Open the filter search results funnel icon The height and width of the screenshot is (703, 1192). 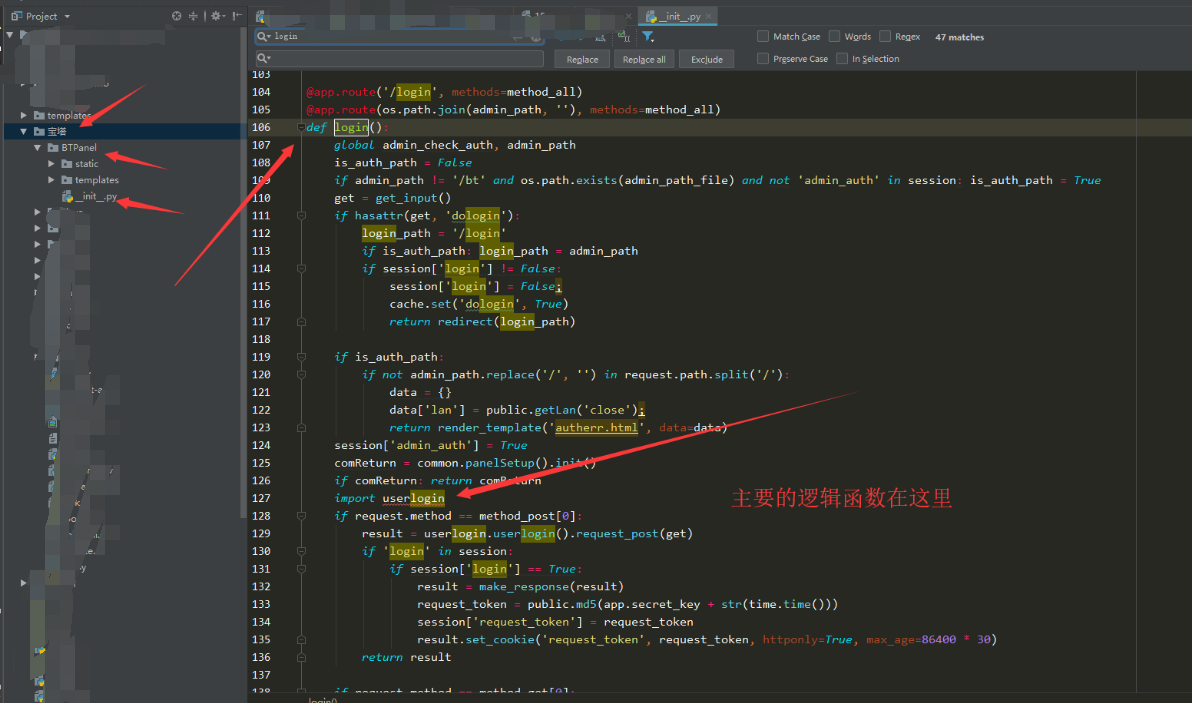[648, 37]
